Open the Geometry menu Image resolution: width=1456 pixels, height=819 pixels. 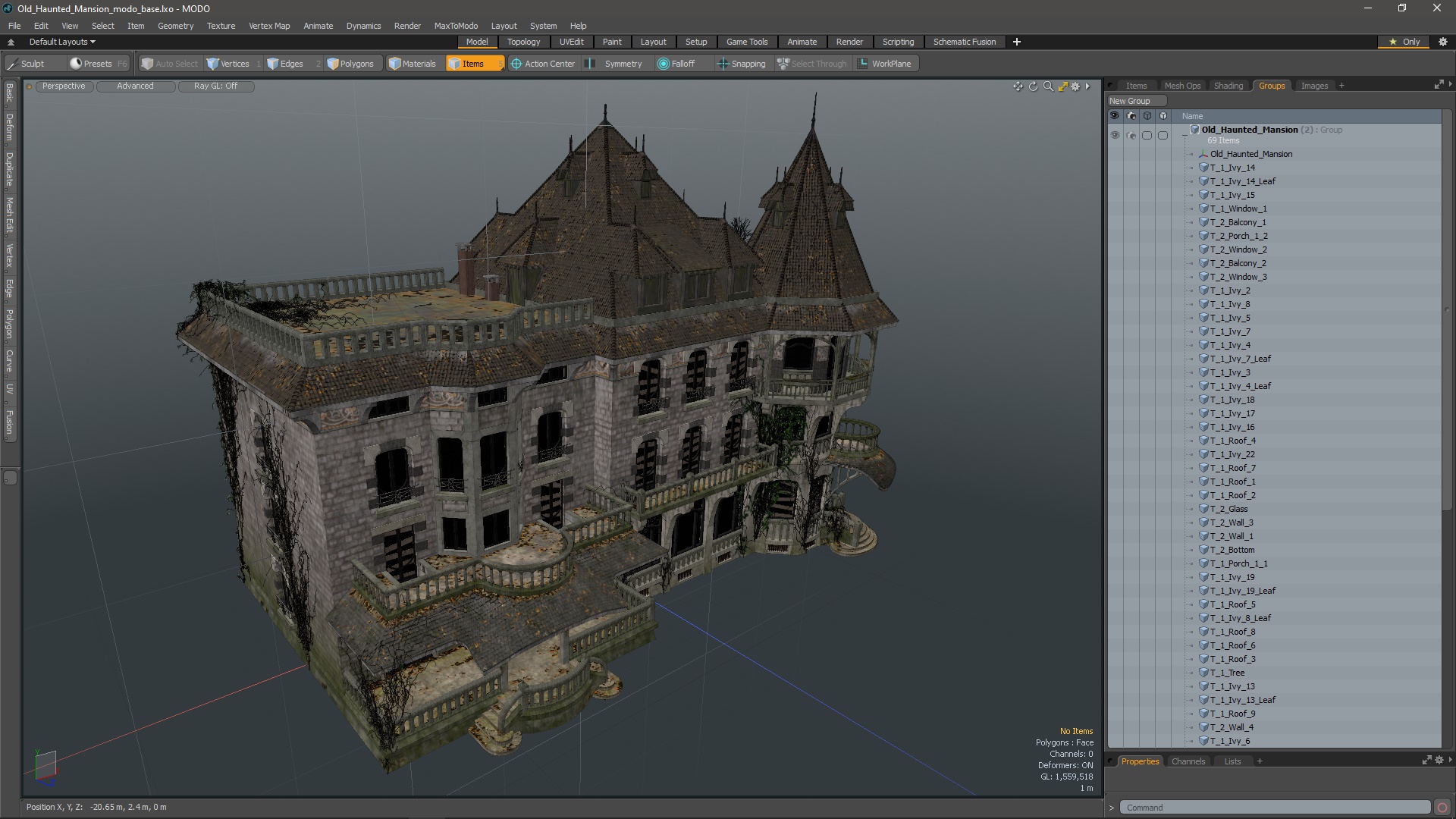pyautogui.click(x=175, y=26)
